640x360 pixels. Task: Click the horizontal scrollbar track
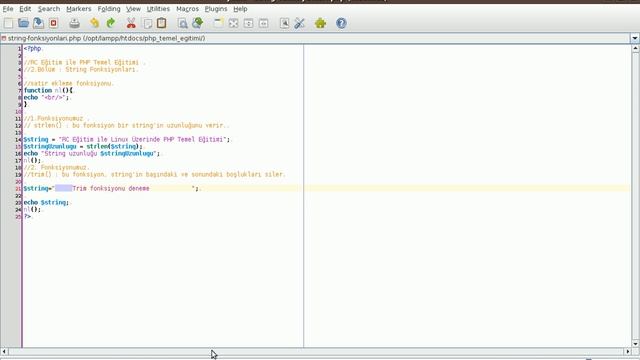click(x=316, y=351)
